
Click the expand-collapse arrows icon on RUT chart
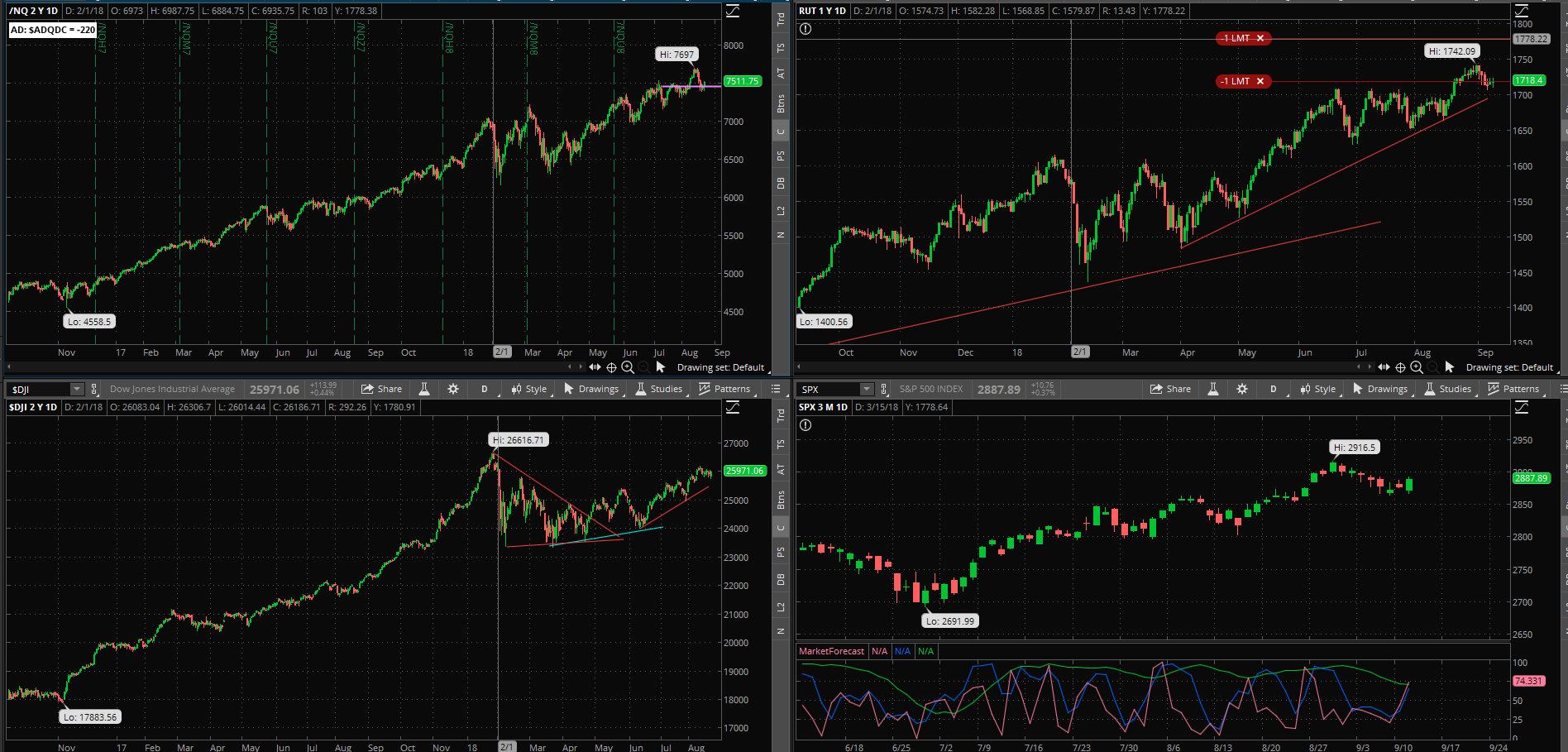(1384, 367)
